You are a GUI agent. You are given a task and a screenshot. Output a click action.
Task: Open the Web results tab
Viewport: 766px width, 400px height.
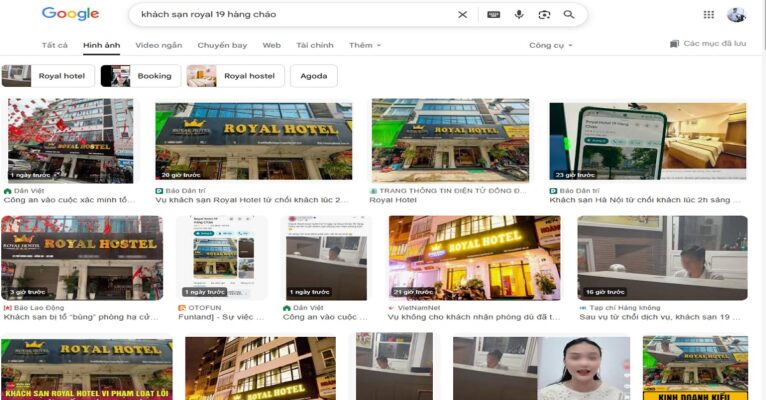[272, 45]
